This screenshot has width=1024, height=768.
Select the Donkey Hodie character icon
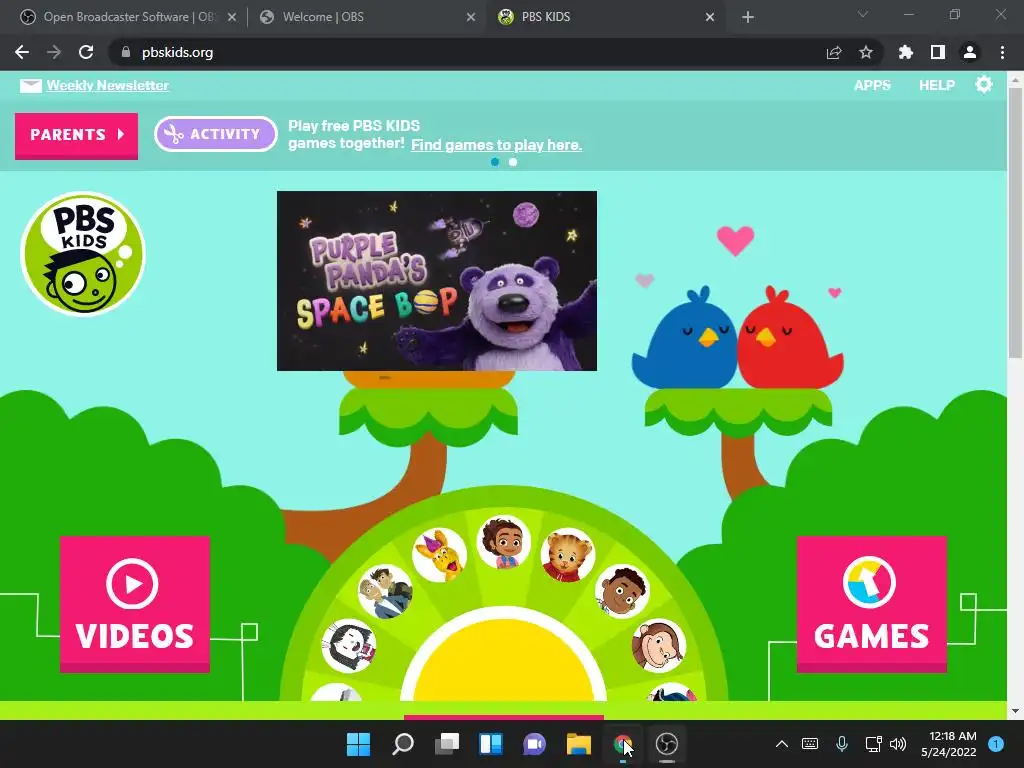tap(440, 555)
